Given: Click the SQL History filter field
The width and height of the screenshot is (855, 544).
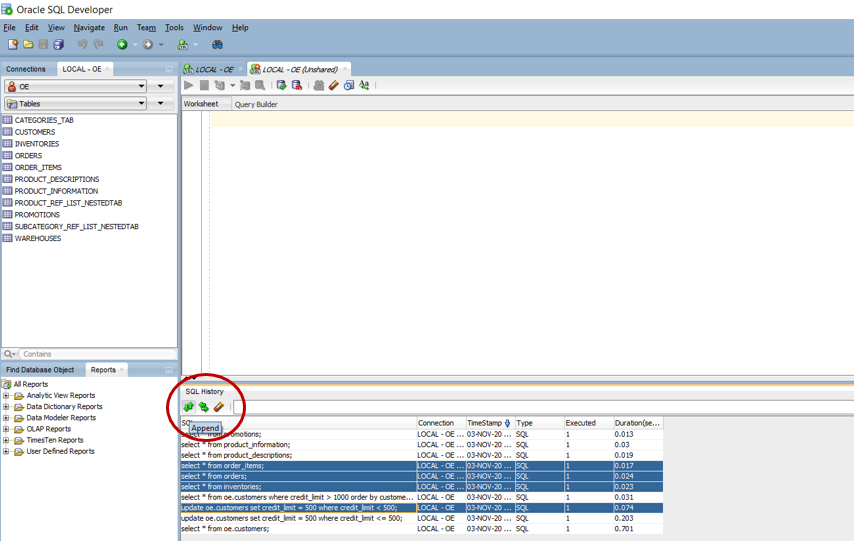Looking at the screenshot, I should (543, 407).
